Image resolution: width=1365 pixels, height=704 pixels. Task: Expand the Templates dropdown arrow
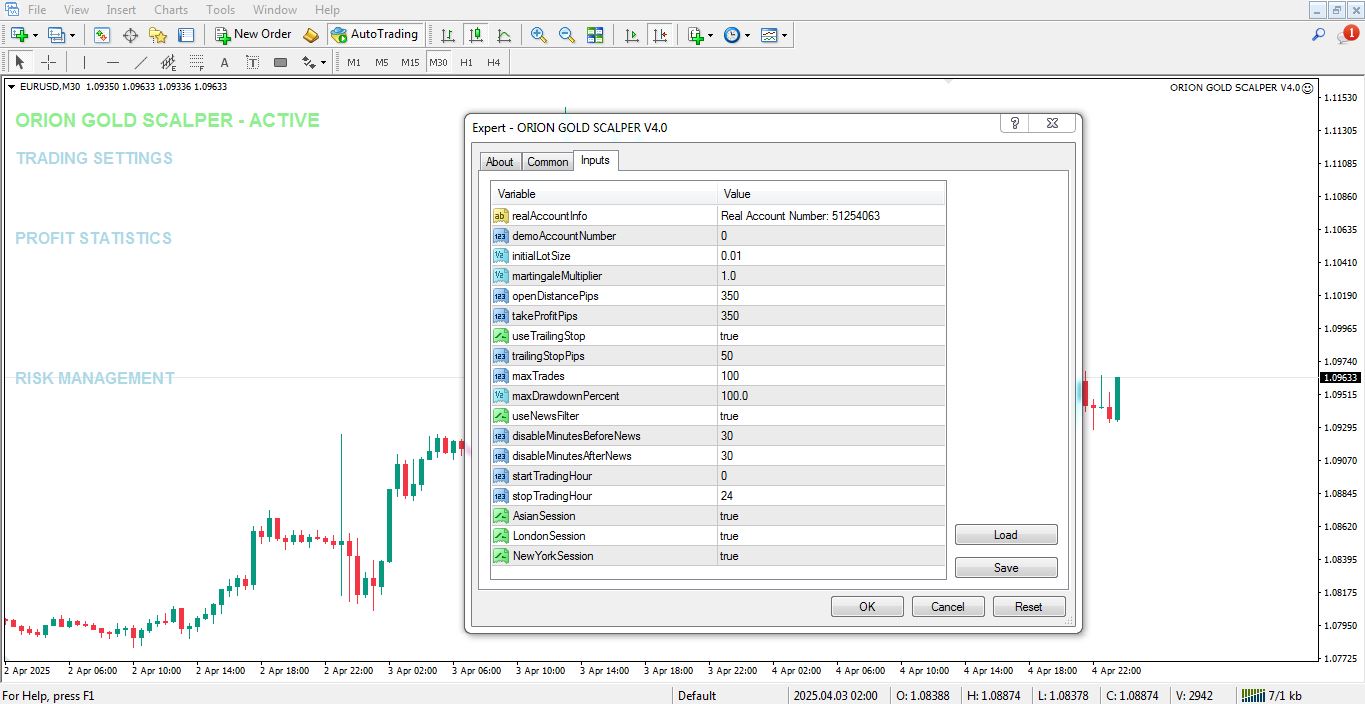pos(785,35)
